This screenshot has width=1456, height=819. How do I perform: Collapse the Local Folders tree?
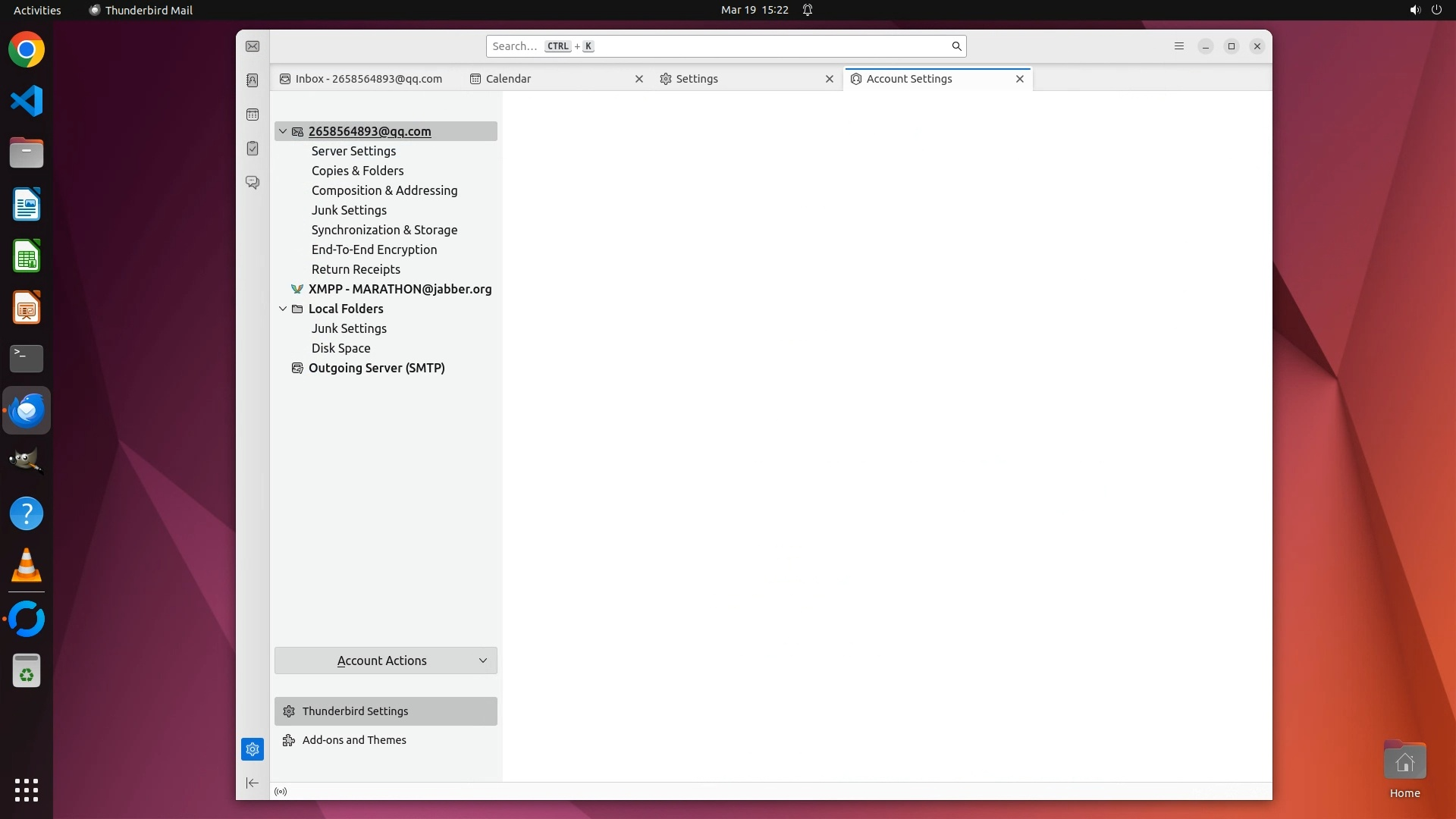pos(283,309)
